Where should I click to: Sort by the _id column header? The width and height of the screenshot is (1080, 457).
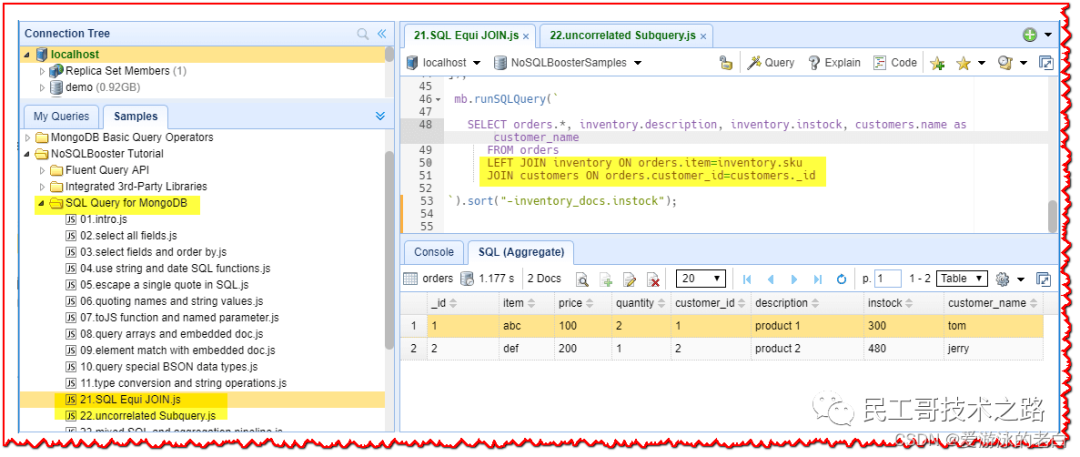[x=463, y=303]
